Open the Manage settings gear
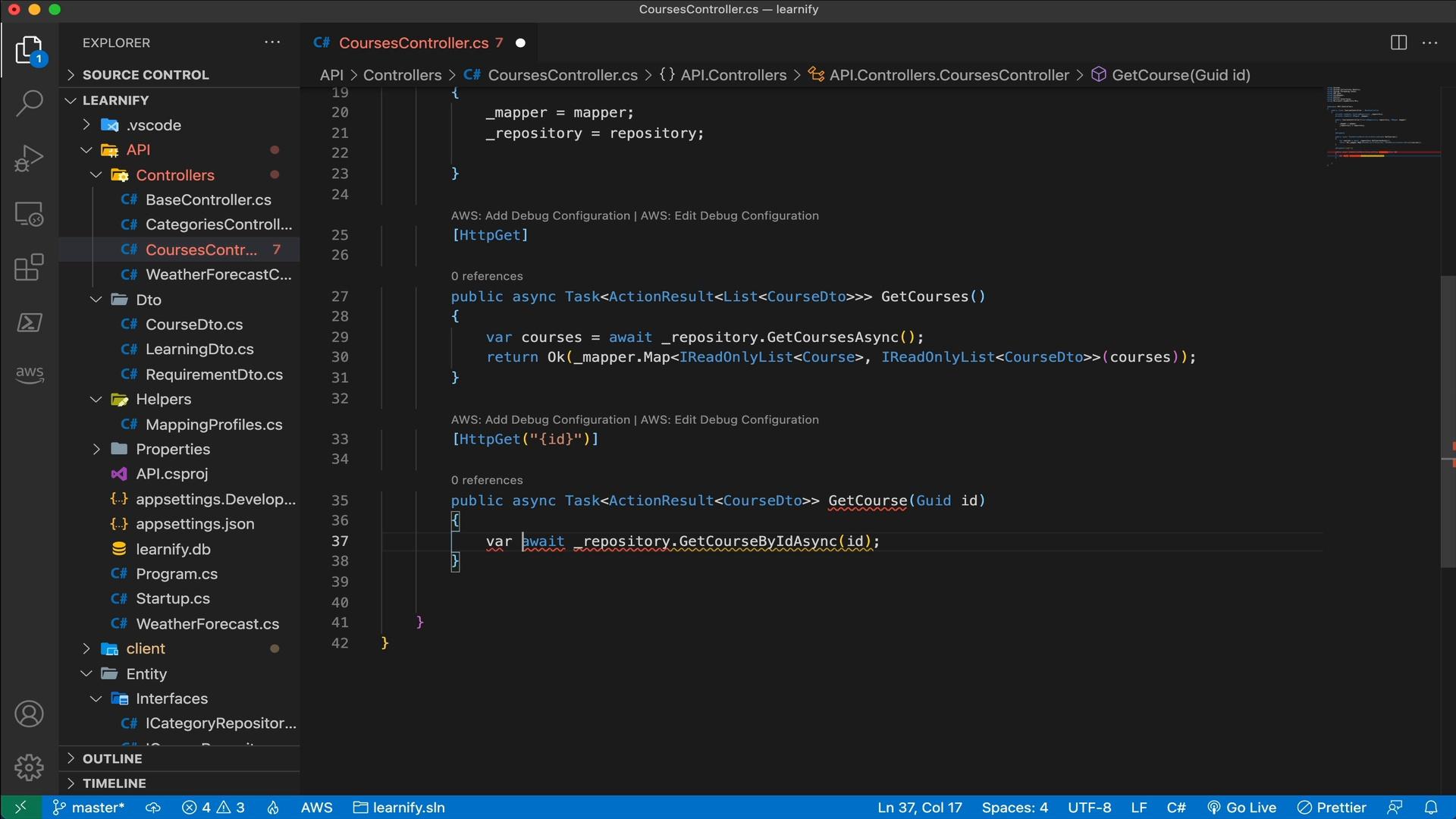Screen dimensions: 1456x819 coord(29,767)
